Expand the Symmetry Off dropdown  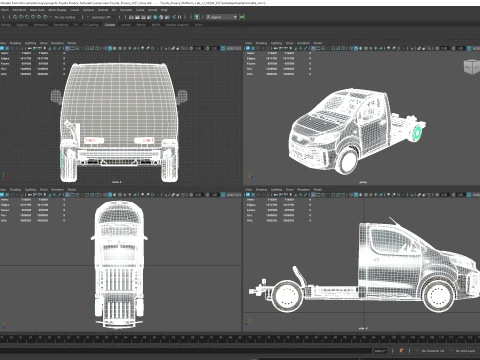point(101,17)
